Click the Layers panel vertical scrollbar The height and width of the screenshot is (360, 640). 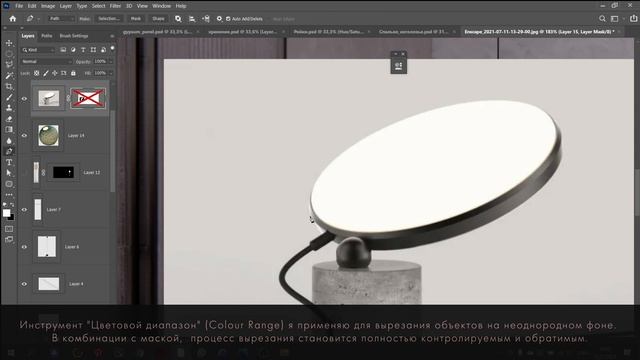(x=113, y=151)
